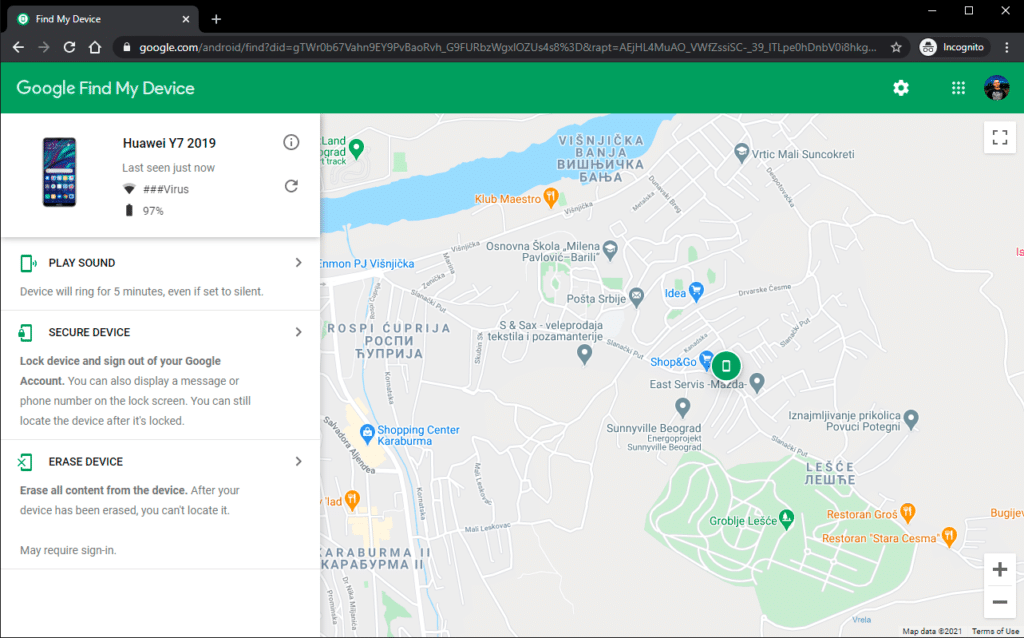1024x638 pixels.
Task: Select the Restoran Stara Cesma pin
Action: tap(950, 536)
